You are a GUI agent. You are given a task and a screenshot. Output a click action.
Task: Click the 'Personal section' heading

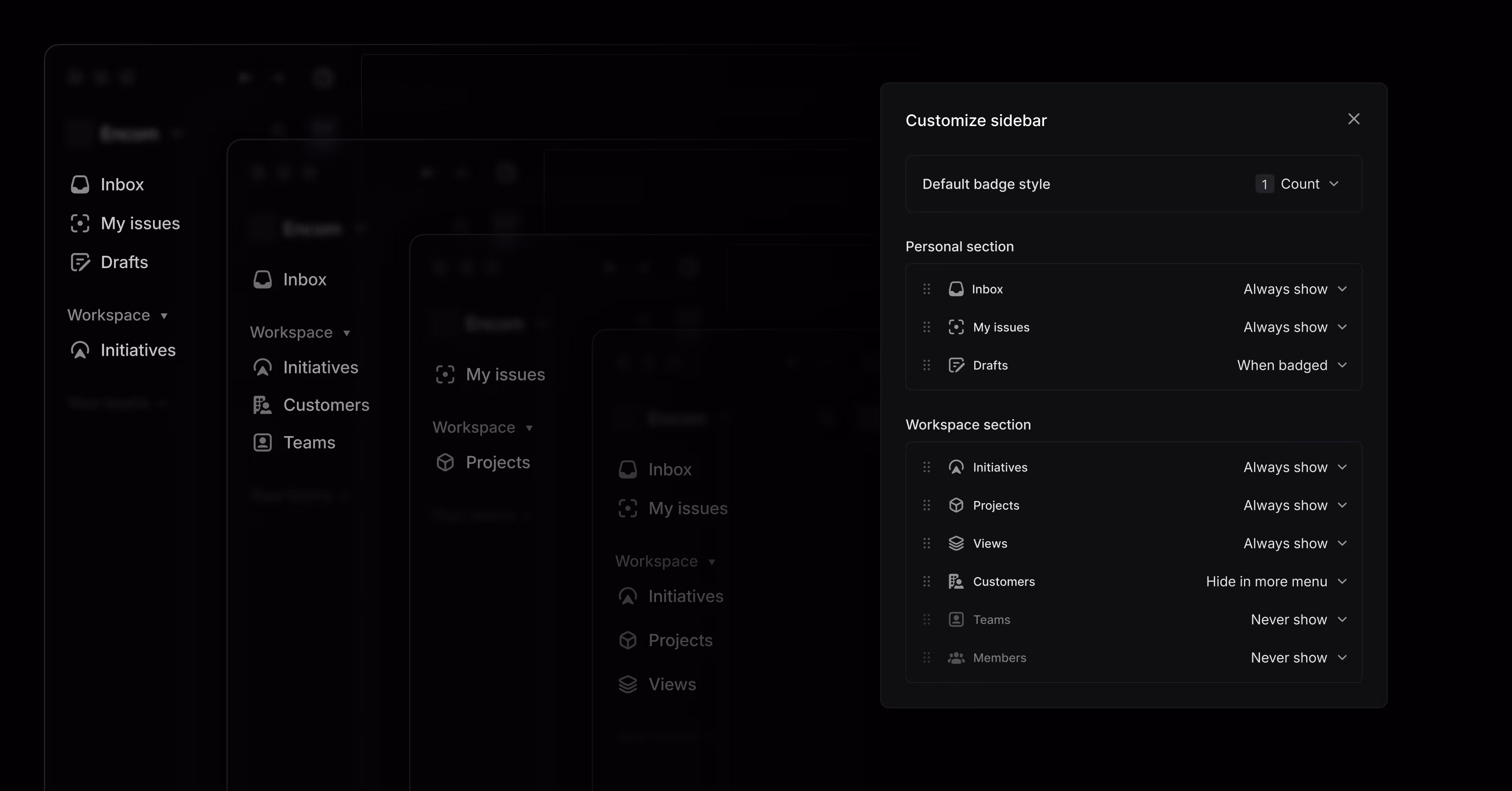tap(960, 247)
